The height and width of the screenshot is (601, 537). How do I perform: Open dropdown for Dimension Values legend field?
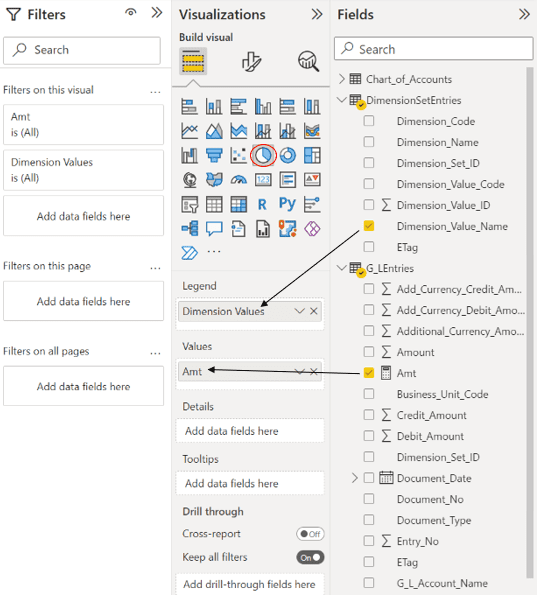(x=299, y=311)
